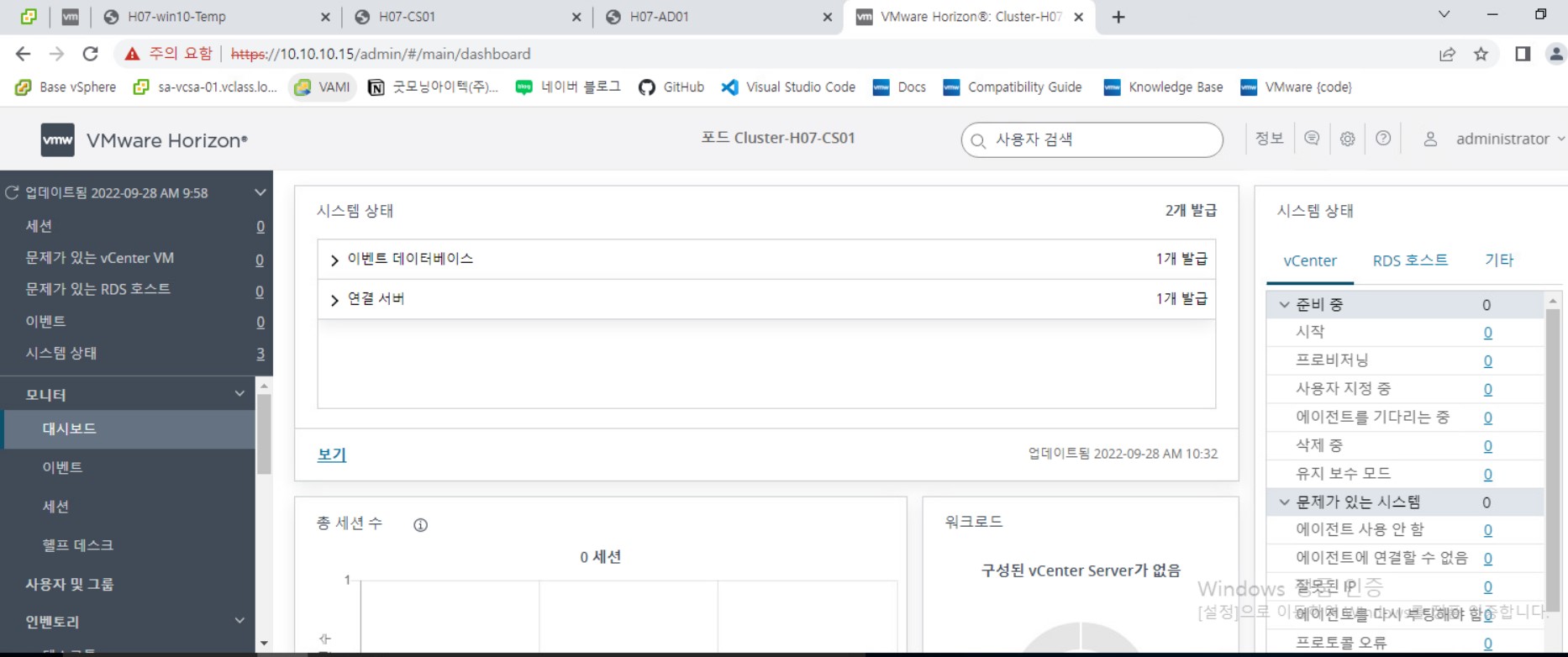Close the H07-AD01 browser tab
The image size is (1568, 657).
[x=828, y=17]
